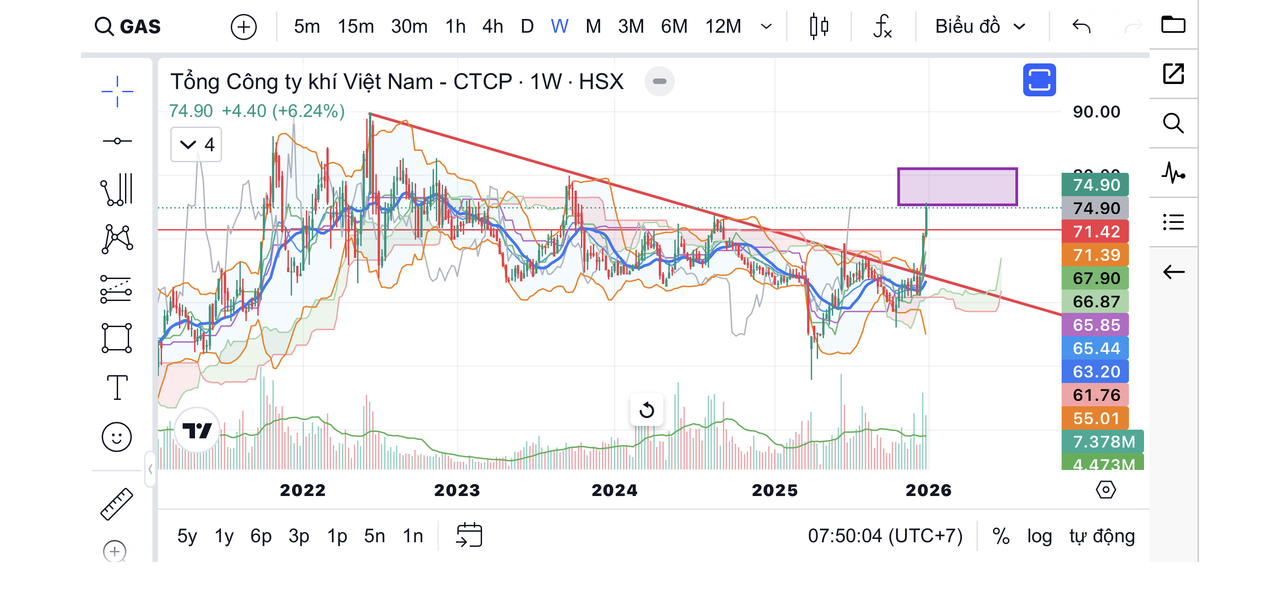The height and width of the screenshot is (591, 1280).
Task: Open the pulse activity icon in right sidebar
Action: click(x=1173, y=173)
